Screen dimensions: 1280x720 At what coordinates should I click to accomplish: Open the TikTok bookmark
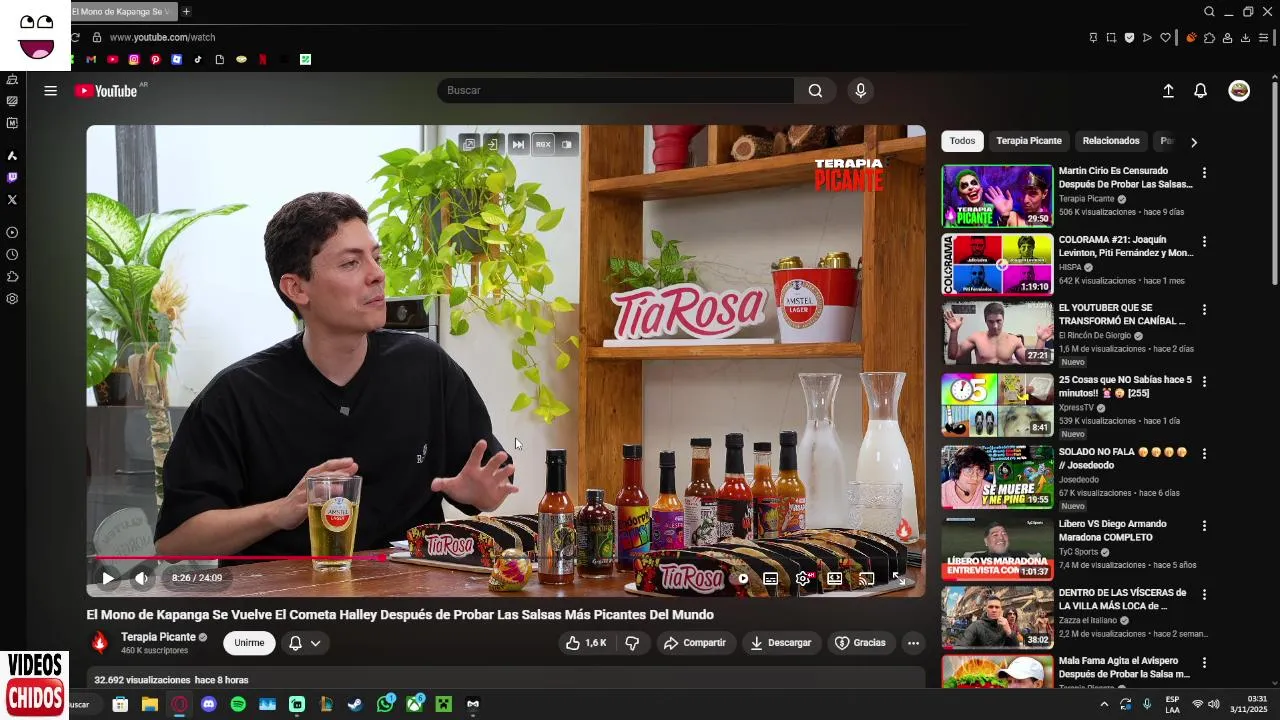[x=198, y=59]
